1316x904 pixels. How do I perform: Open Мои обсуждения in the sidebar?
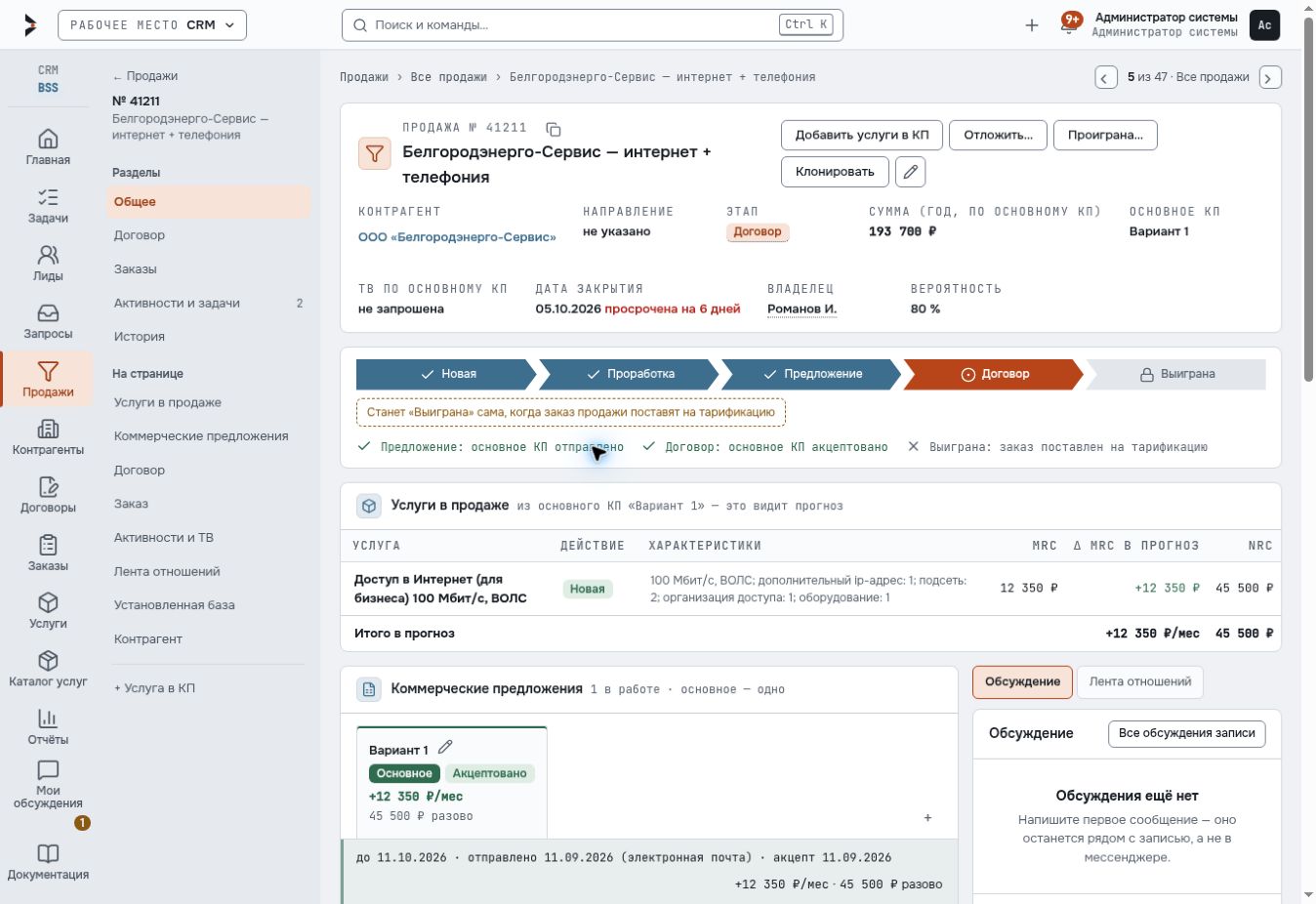48,785
